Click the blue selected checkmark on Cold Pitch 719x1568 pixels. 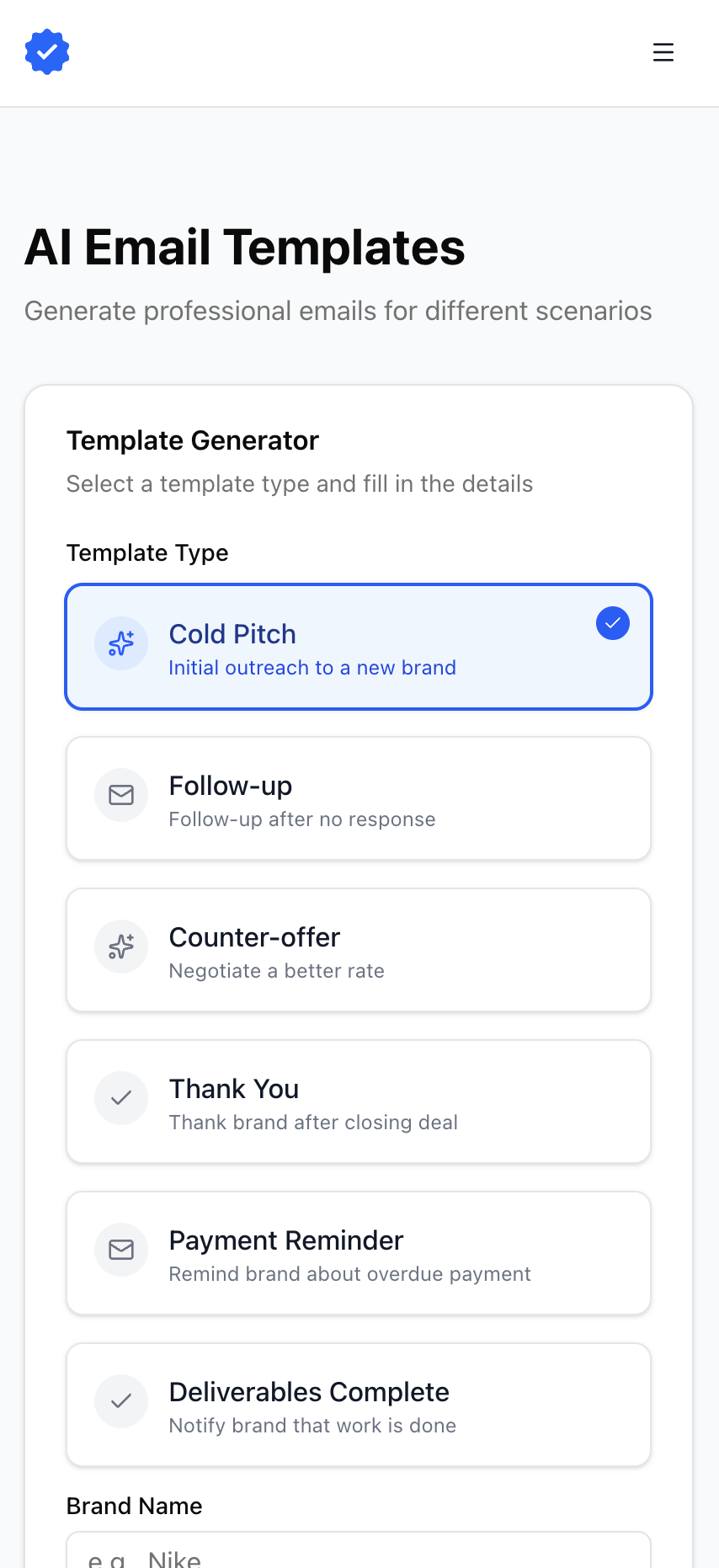613,623
